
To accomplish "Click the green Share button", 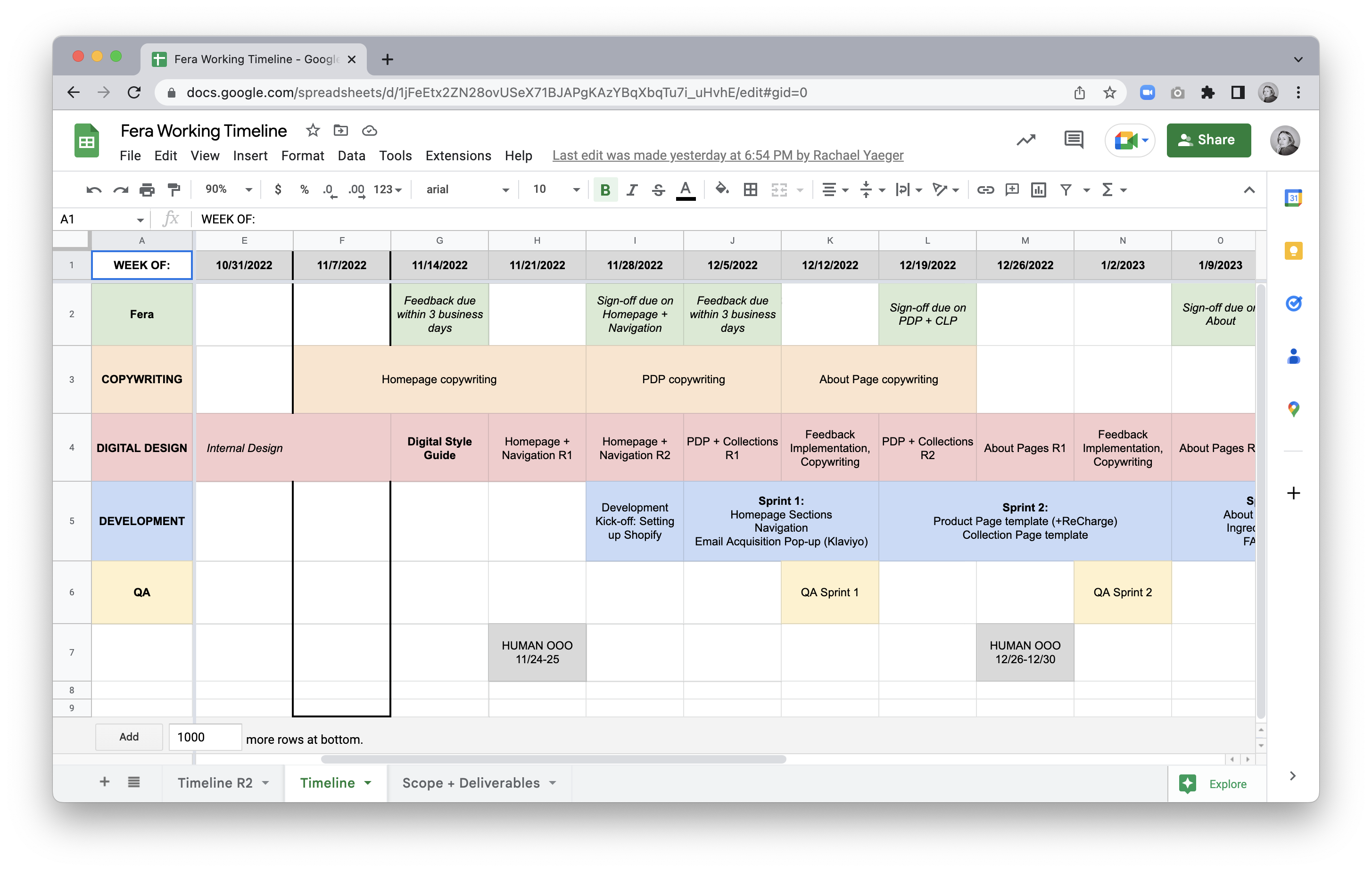I will click(1208, 140).
